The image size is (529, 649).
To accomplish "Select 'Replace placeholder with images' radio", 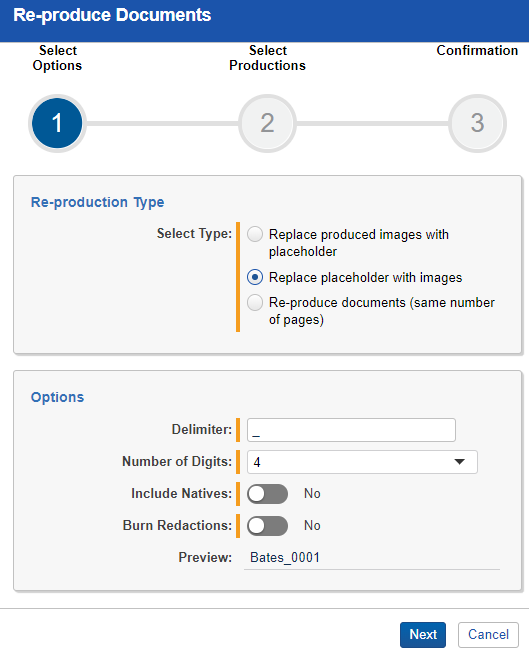I will tap(255, 277).
